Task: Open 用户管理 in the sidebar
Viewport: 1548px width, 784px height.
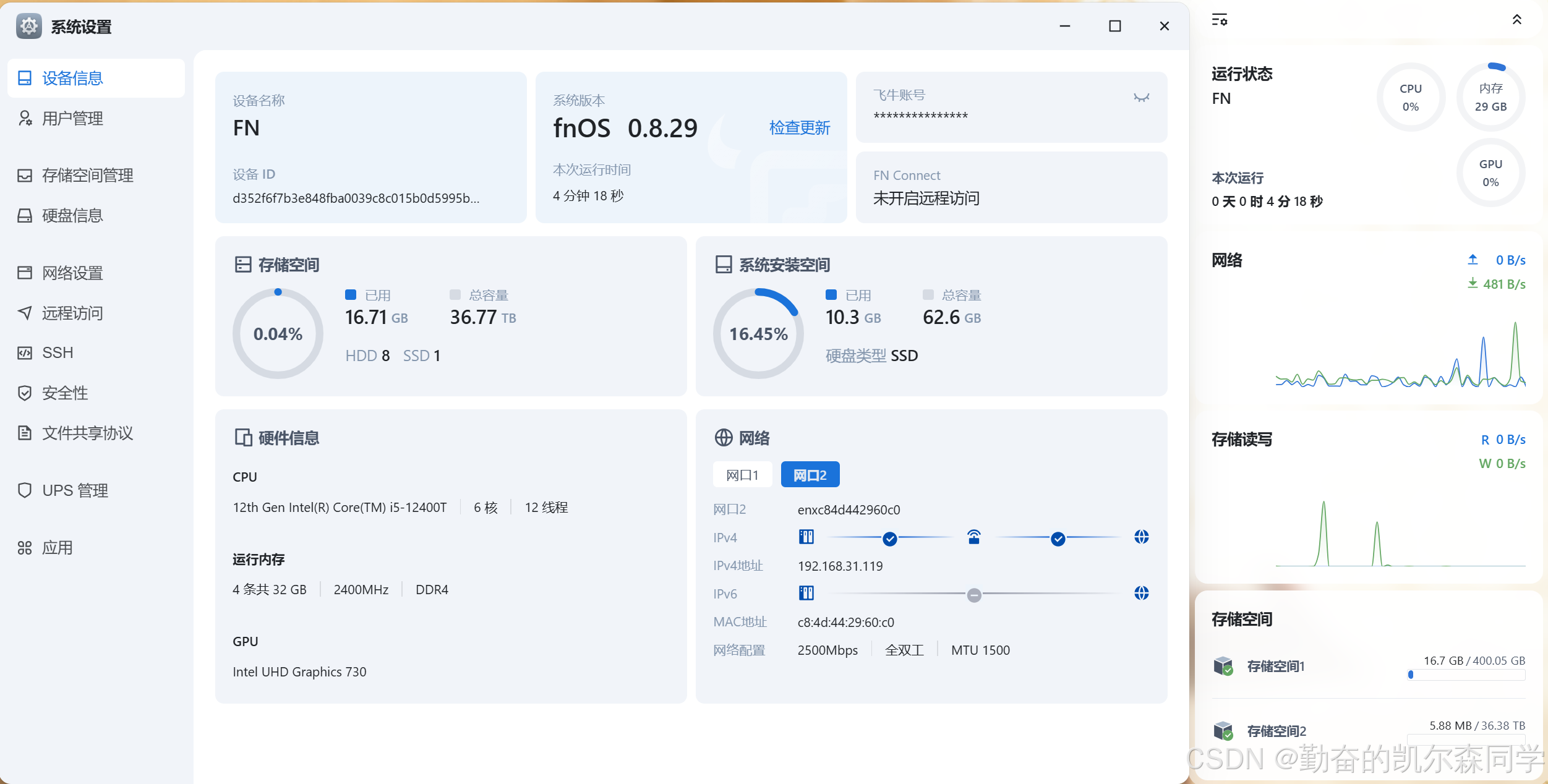Action: pyautogui.click(x=72, y=118)
